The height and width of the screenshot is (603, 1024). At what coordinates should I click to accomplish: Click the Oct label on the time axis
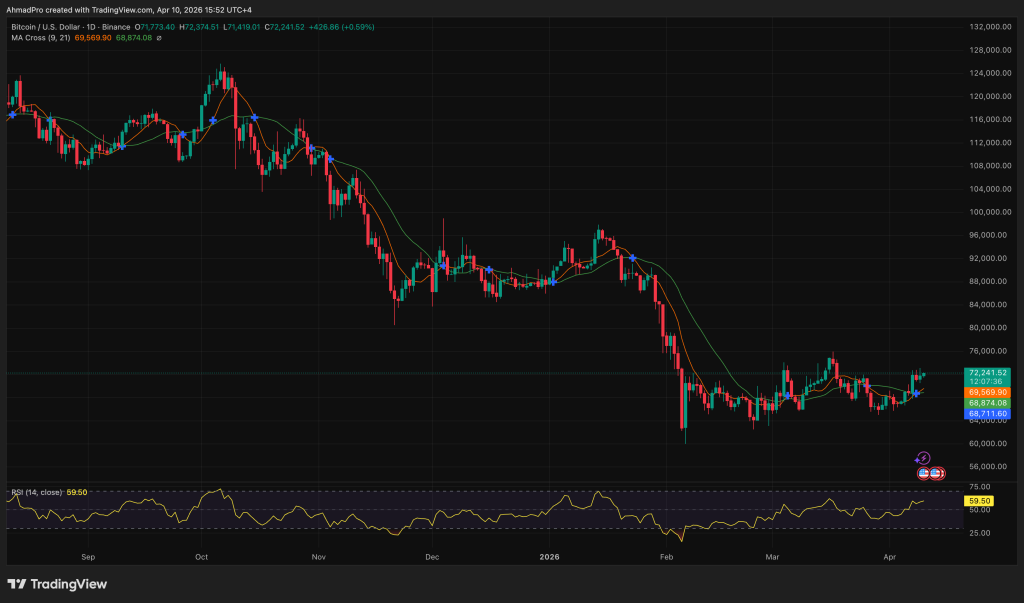(x=201, y=554)
